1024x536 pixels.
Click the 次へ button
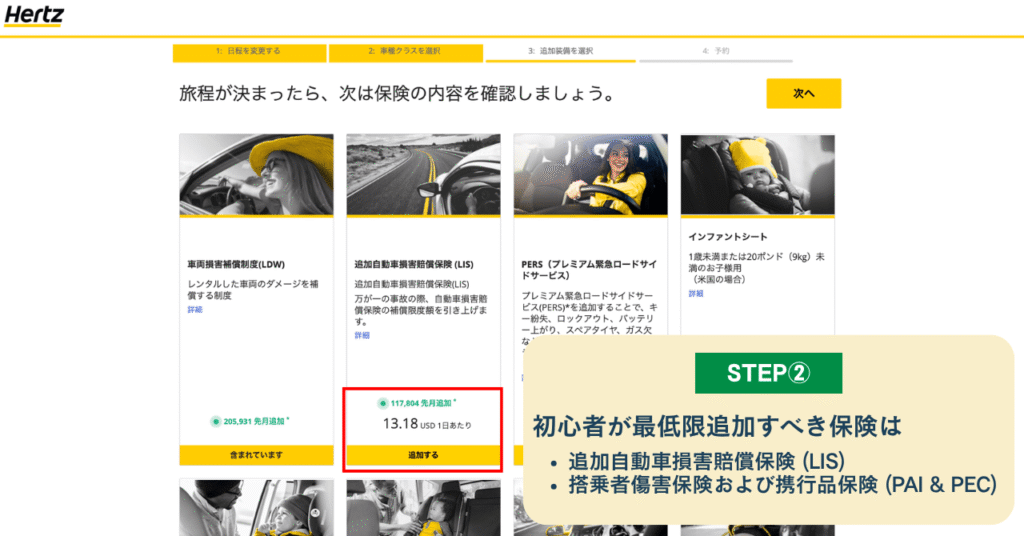point(803,93)
